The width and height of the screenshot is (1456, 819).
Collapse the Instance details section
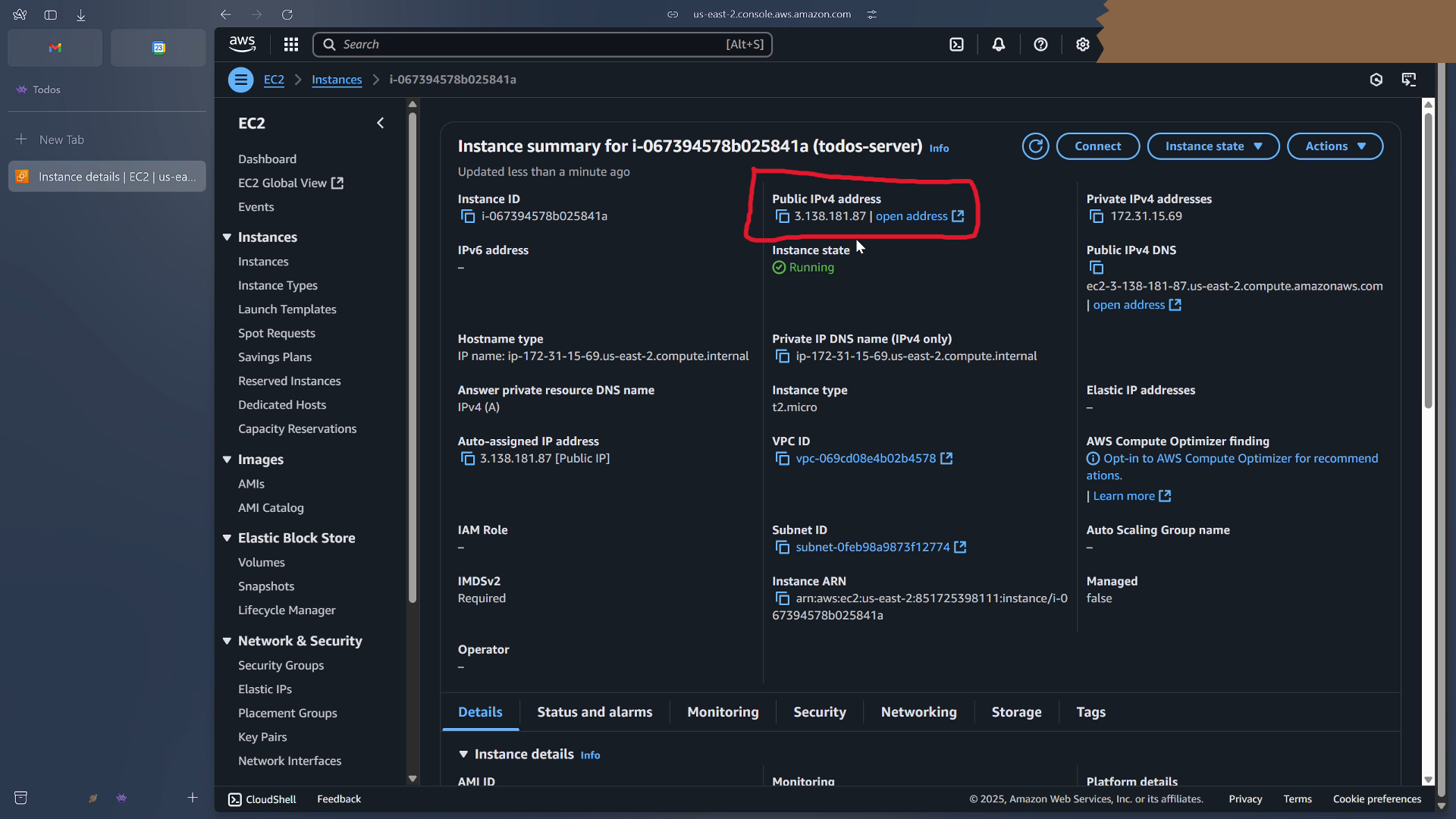[x=463, y=755]
